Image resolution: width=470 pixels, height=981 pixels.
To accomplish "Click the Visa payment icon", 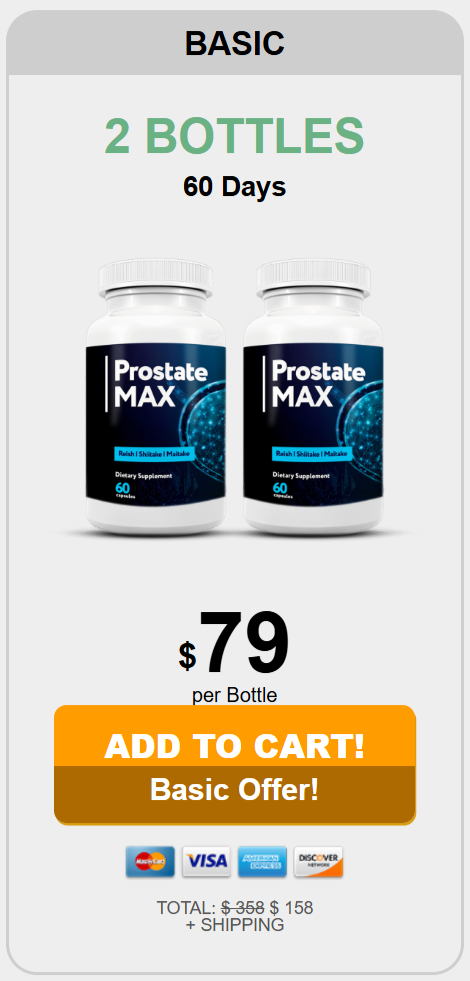I will (207, 862).
